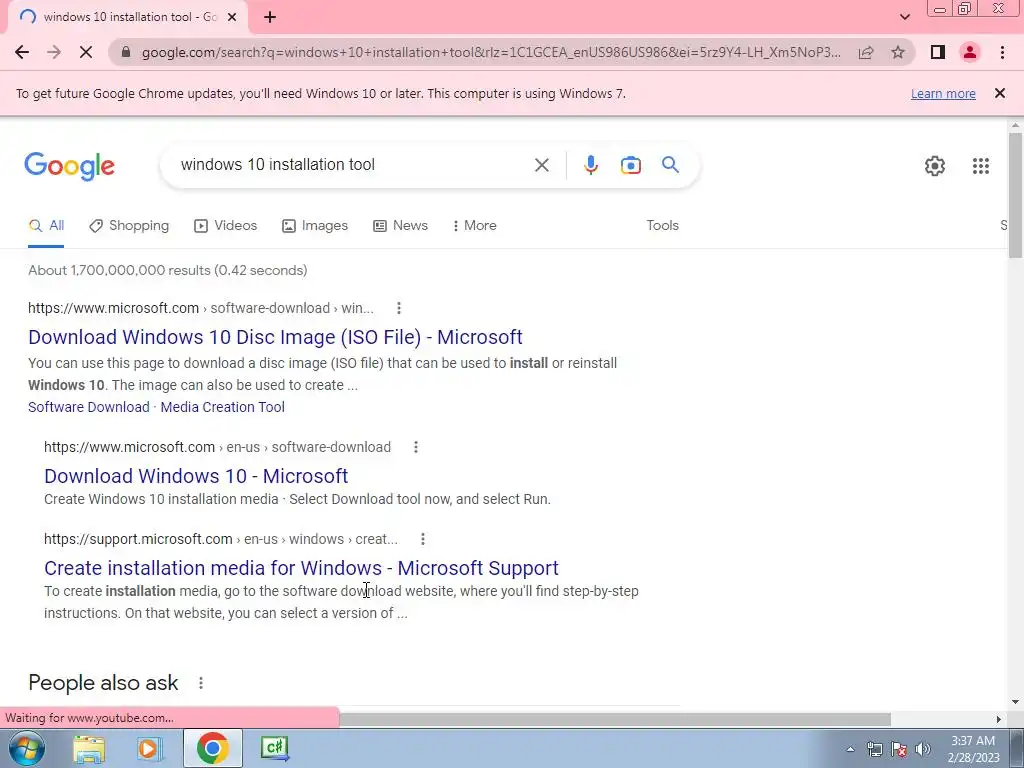Clear the search query text
Image resolution: width=1024 pixels, height=768 pixels.
pyautogui.click(x=541, y=165)
